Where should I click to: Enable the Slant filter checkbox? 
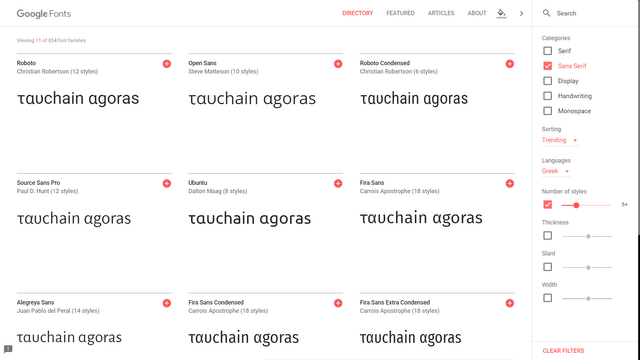point(547,267)
